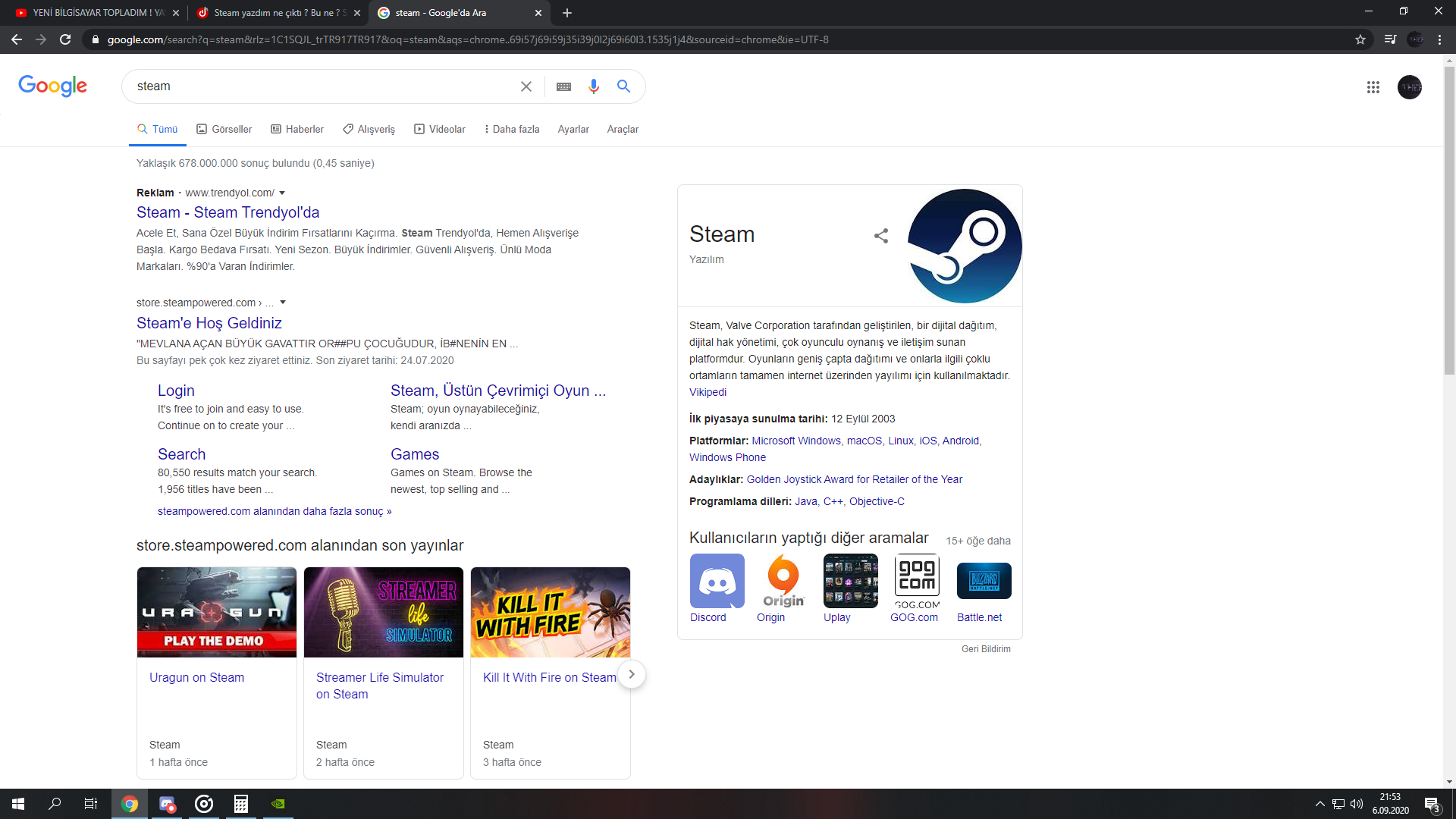Screen dimensions: 1456x819
Task: Open 'Kill It With Fire on Steam' card
Action: [x=550, y=677]
